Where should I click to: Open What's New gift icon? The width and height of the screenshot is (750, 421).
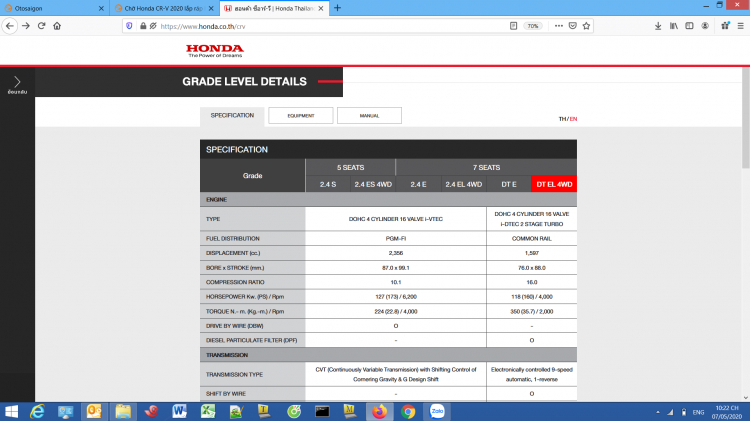click(x=725, y=26)
